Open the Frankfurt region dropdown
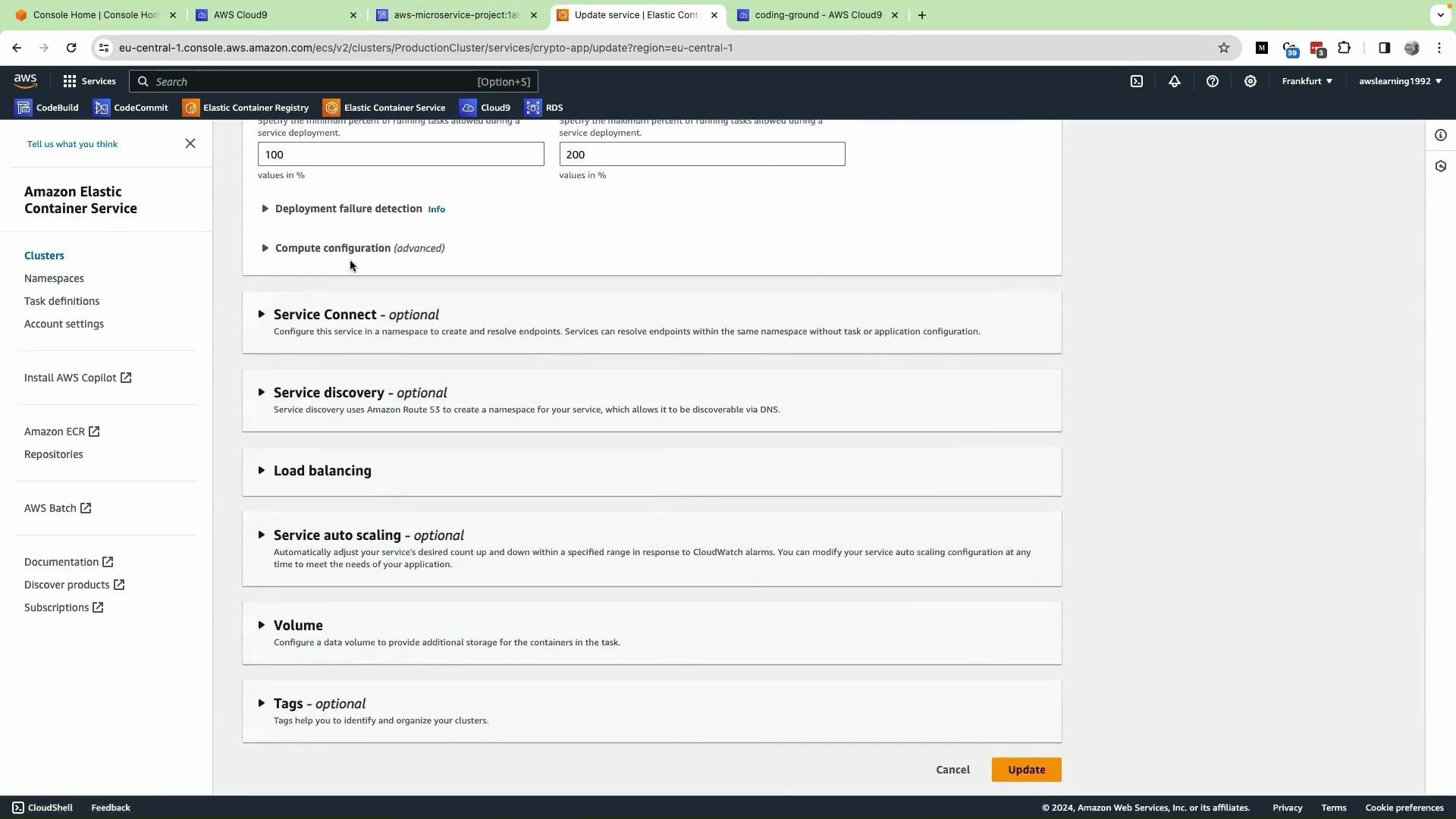The height and width of the screenshot is (819, 1456). click(x=1307, y=81)
